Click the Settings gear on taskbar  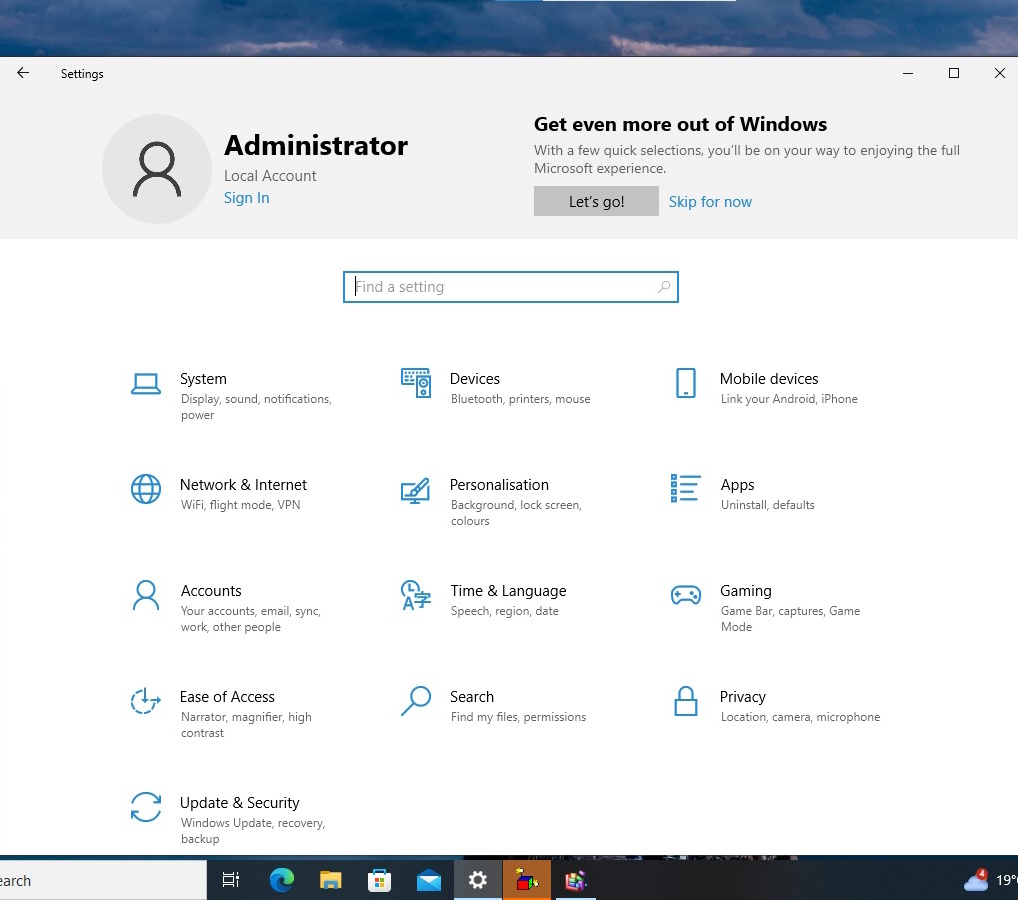click(478, 881)
